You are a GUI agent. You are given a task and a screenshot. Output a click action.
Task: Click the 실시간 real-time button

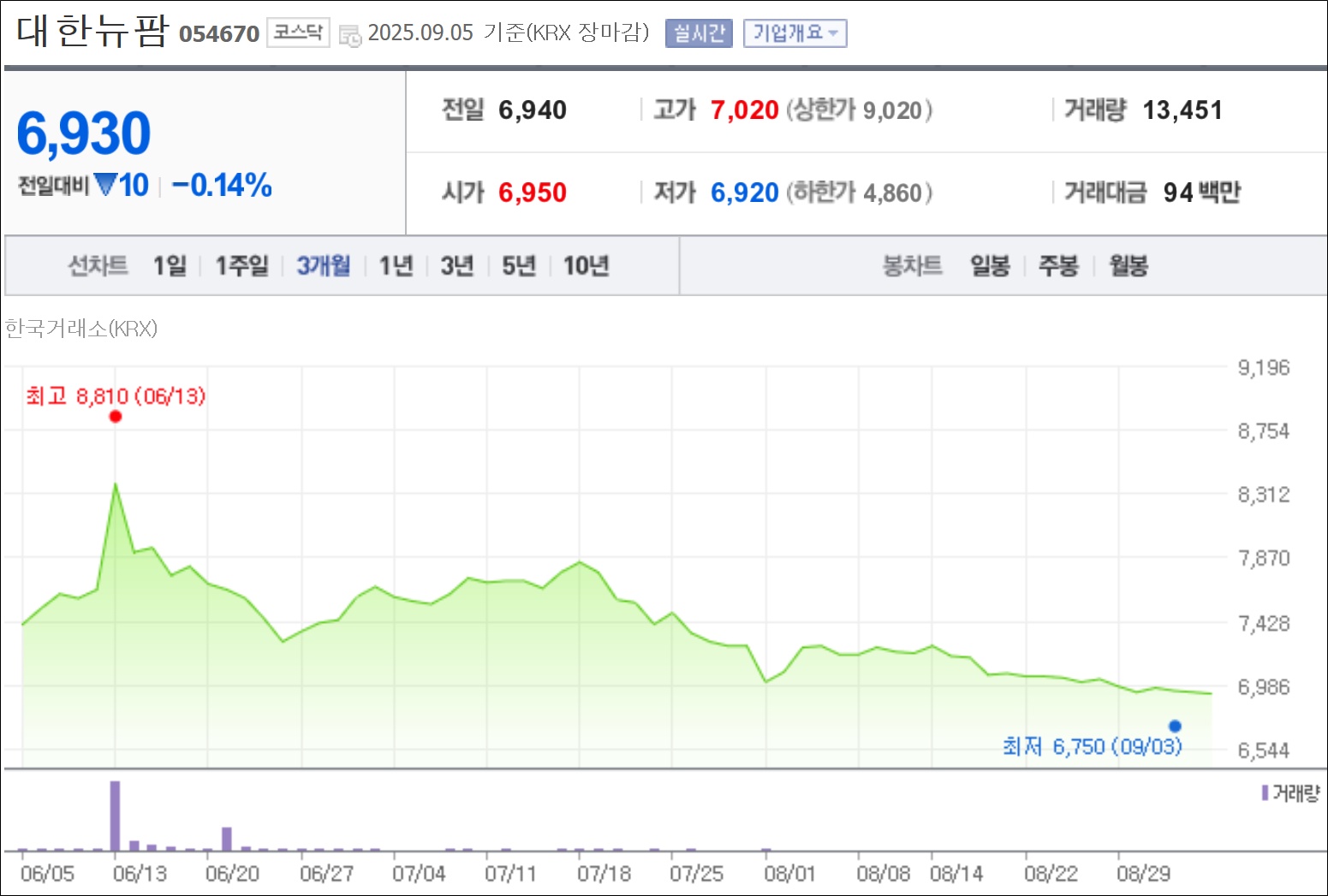[x=699, y=33]
